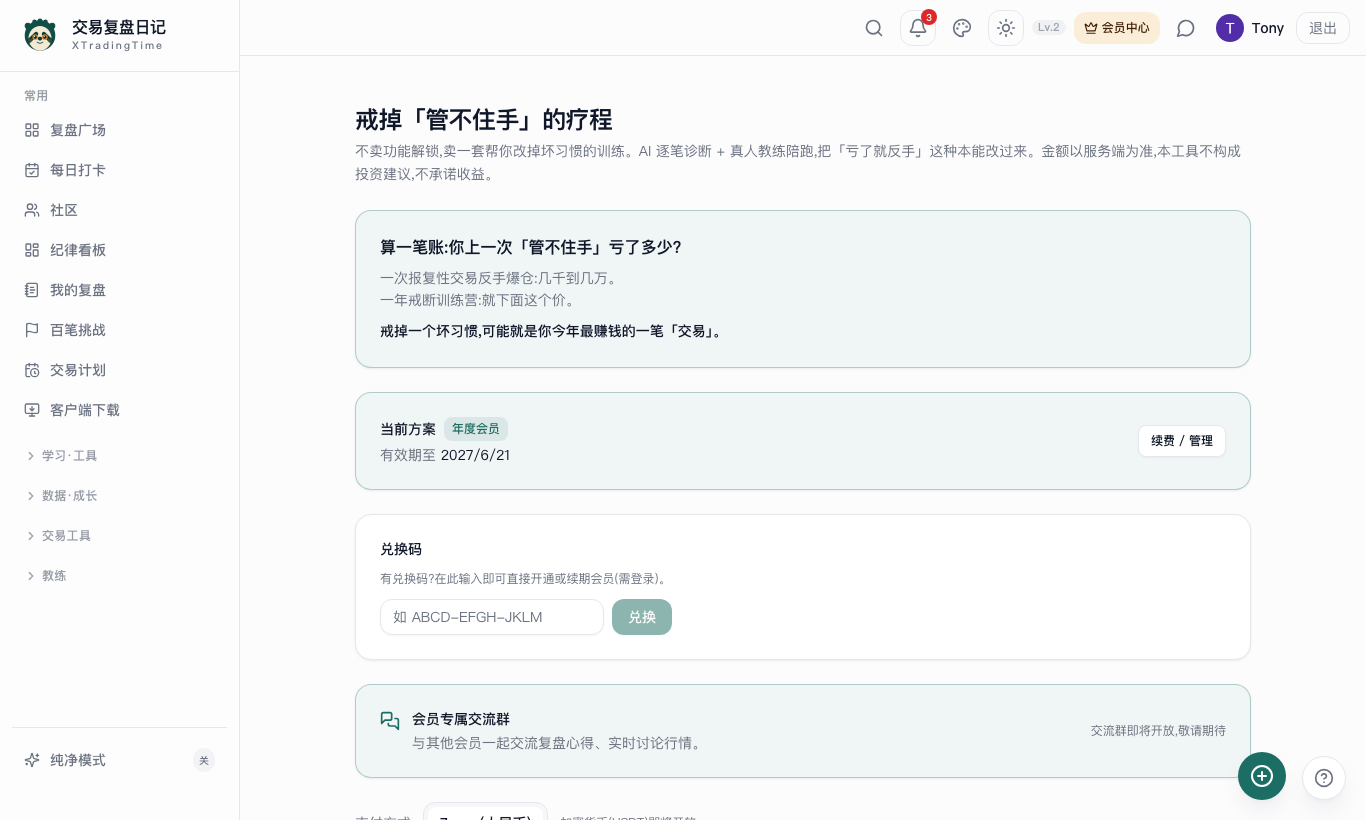Click the XTradingTime sloth logo
Screen dimensions: 1366x820
pos(40,35)
